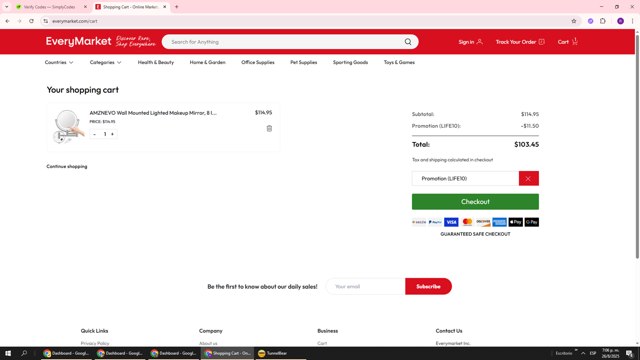This screenshot has width=640, height=360.
Task: Click the Sign In user icon
Action: pyautogui.click(x=480, y=42)
